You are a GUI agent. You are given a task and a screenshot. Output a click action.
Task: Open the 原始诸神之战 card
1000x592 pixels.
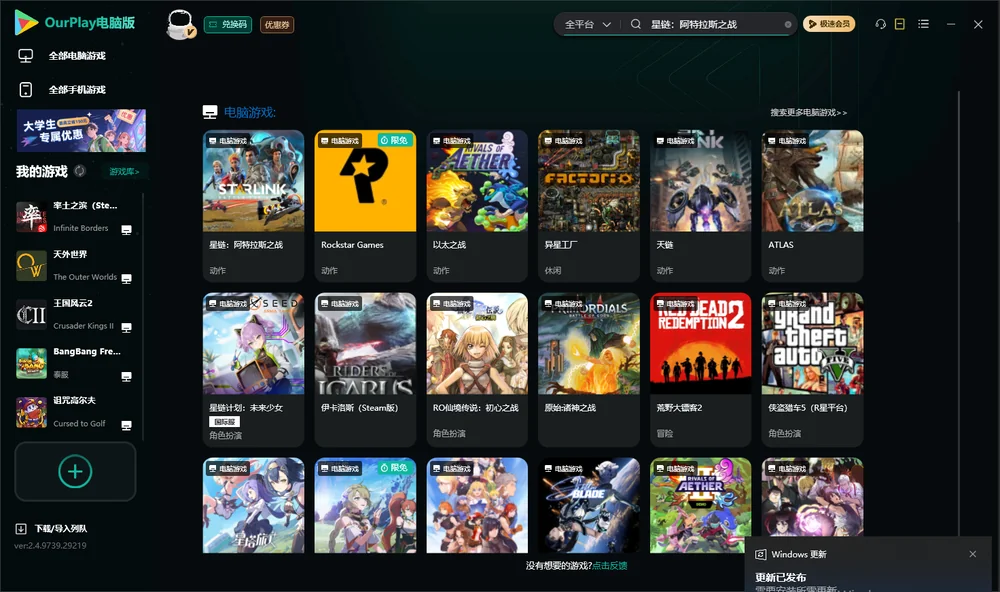tap(589, 369)
